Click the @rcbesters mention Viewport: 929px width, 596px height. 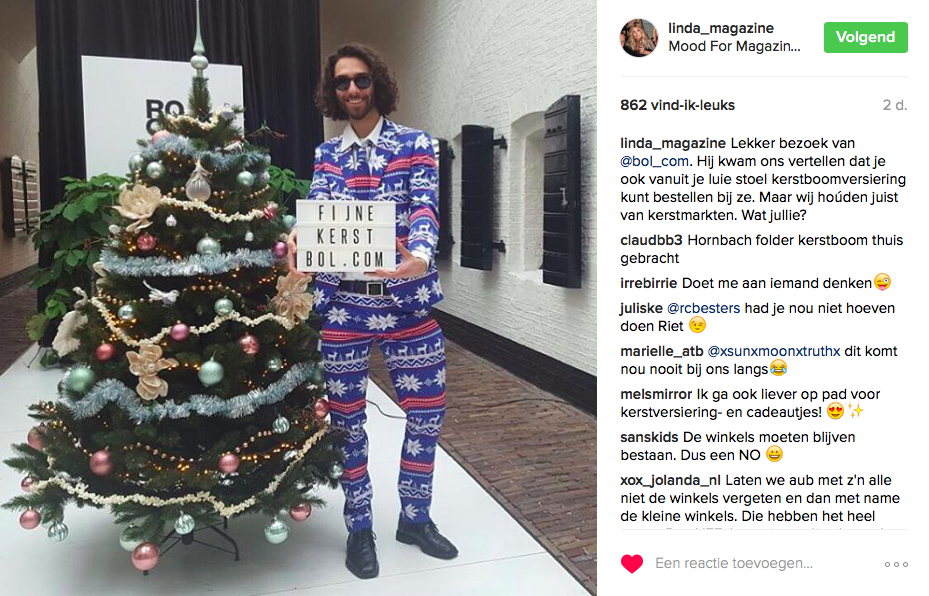coord(703,308)
